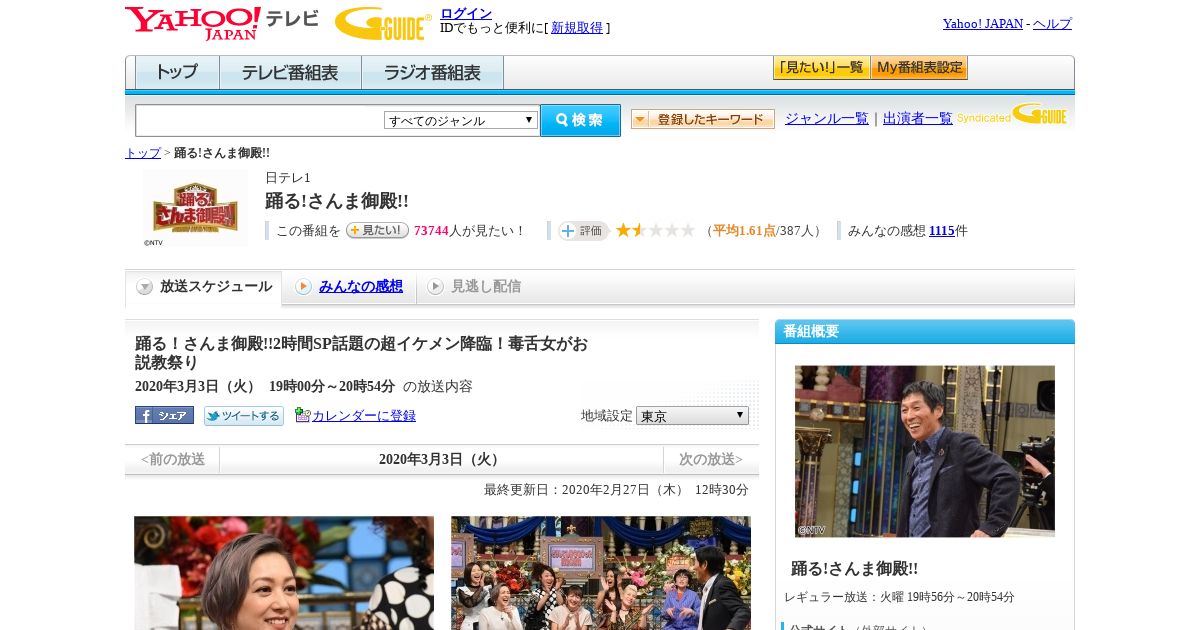Click the calendar icon beside カレンダーに登録
Image resolution: width=1200 pixels, height=630 pixels.
point(302,415)
